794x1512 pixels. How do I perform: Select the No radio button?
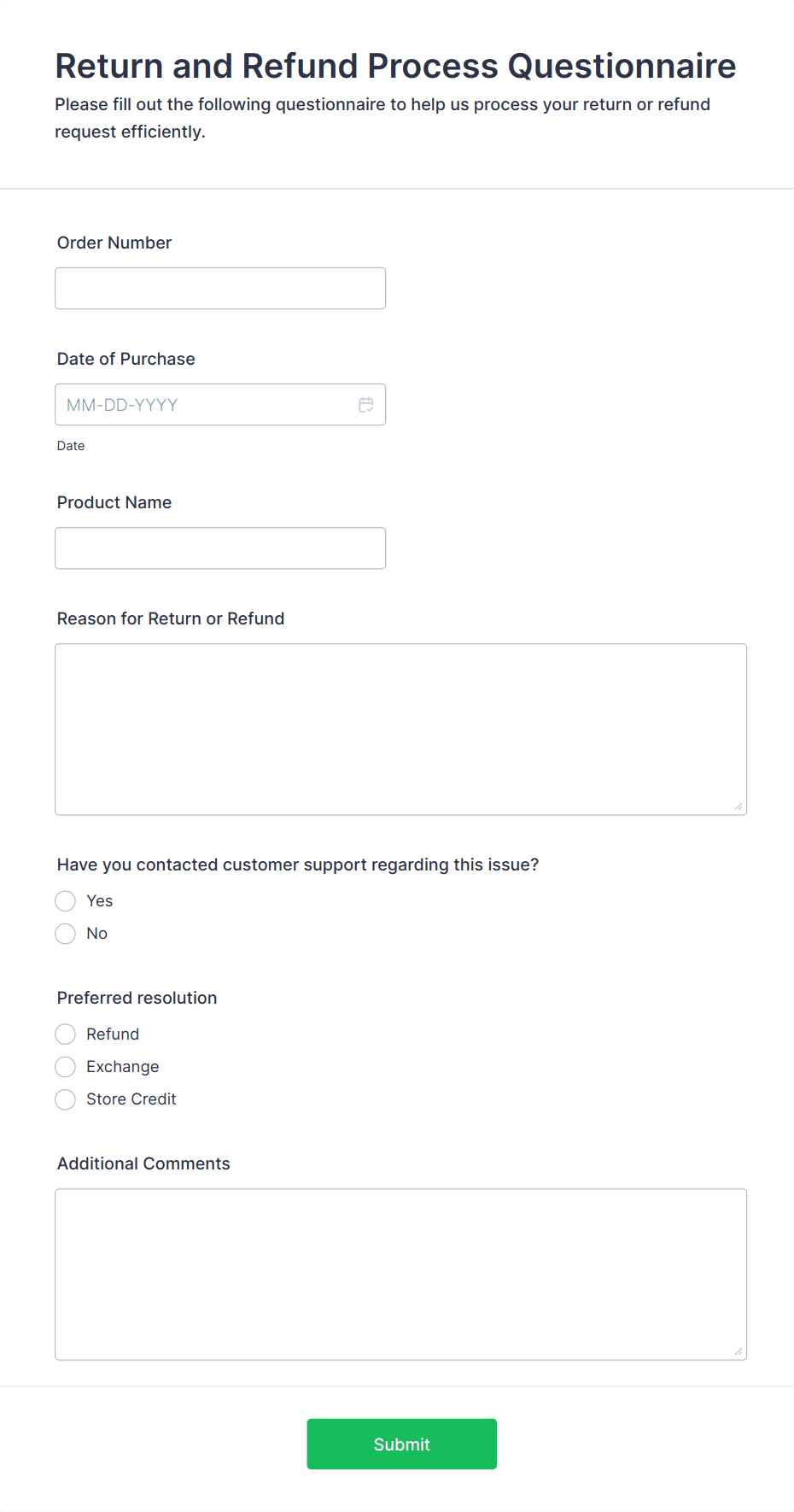[x=65, y=933]
